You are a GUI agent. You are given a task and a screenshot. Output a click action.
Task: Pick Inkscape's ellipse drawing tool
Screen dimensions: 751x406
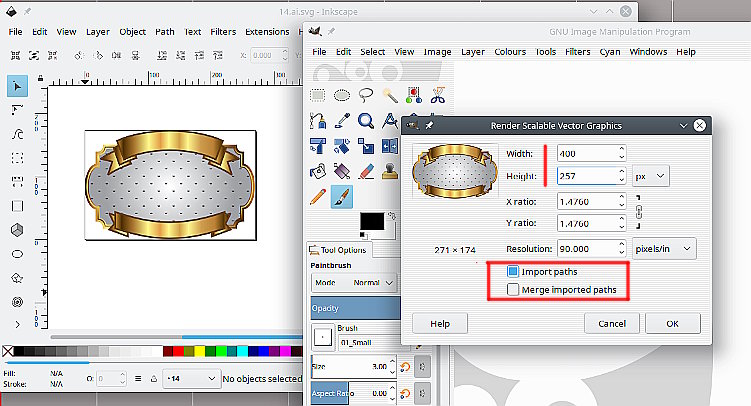[17, 254]
